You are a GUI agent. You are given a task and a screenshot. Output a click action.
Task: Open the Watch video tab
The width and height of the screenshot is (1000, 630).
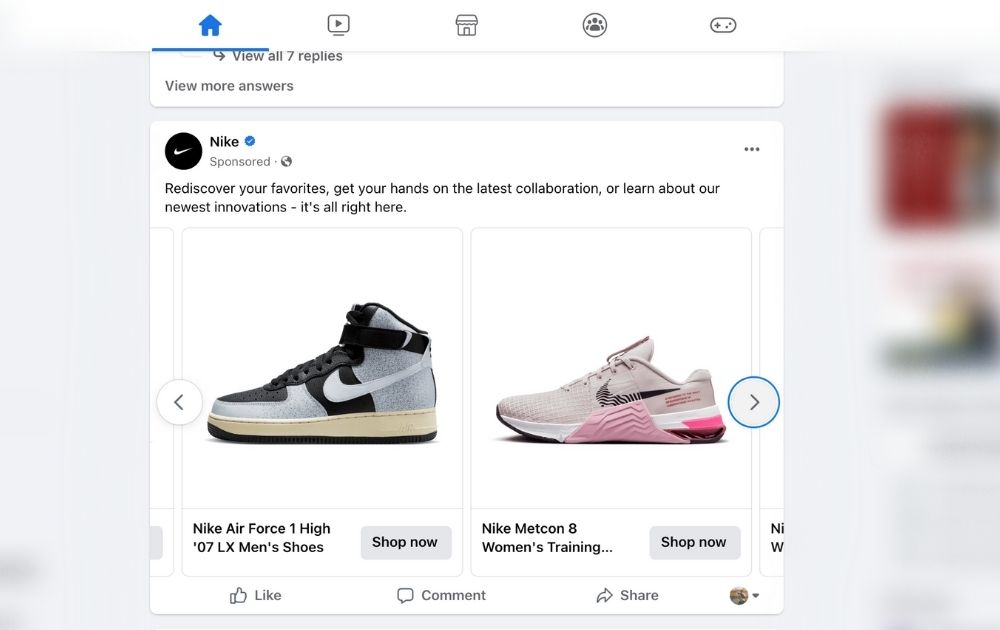coord(338,25)
